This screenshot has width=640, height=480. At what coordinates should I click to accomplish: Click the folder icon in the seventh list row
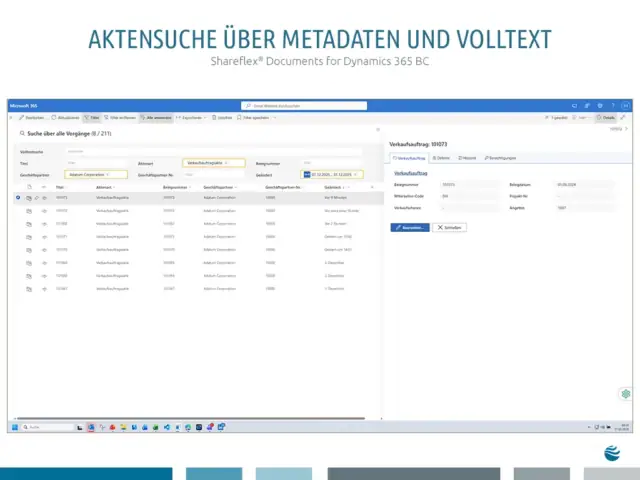coord(29,276)
